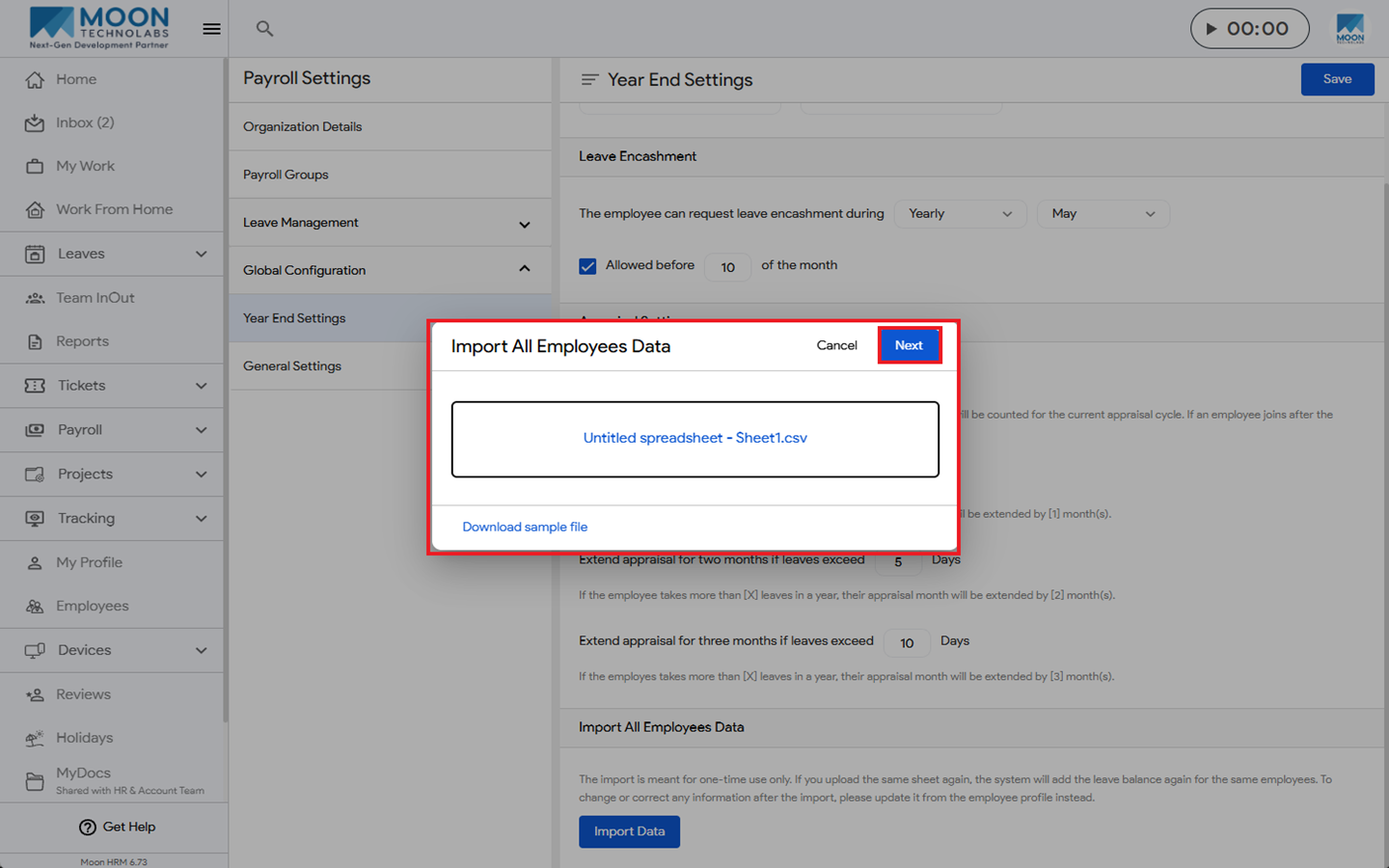1389x868 pixels.
Task: Open Payroll Groups settings
Action: 390,175
